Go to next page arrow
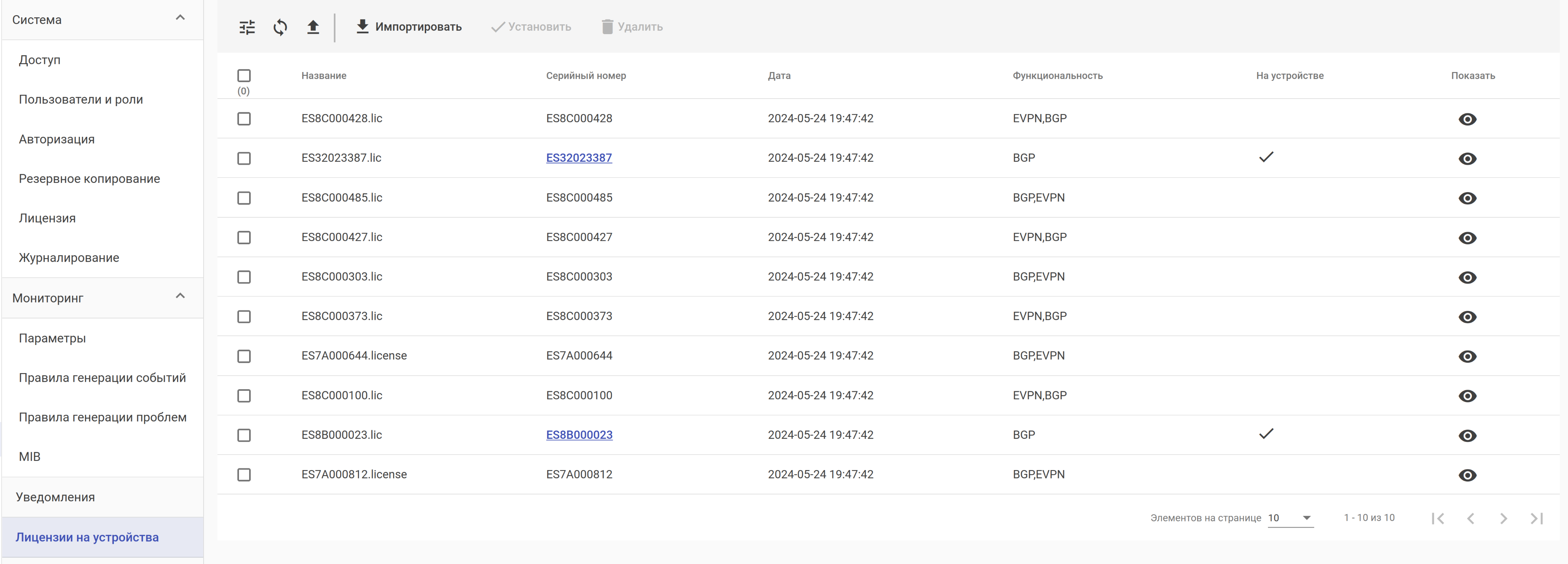The width and height of the screenshot is (1568, 564). click(x=1504, y=519)
